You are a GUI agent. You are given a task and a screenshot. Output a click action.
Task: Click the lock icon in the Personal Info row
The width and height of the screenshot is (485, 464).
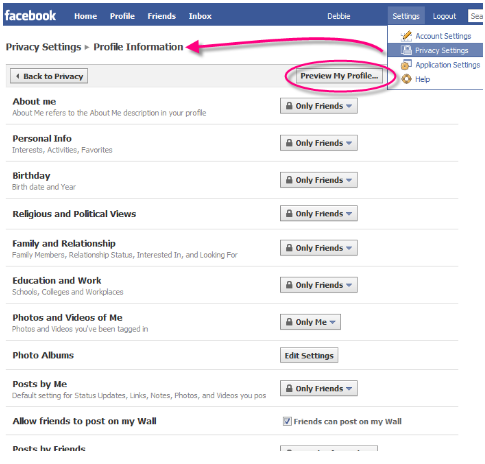(289, 143)
